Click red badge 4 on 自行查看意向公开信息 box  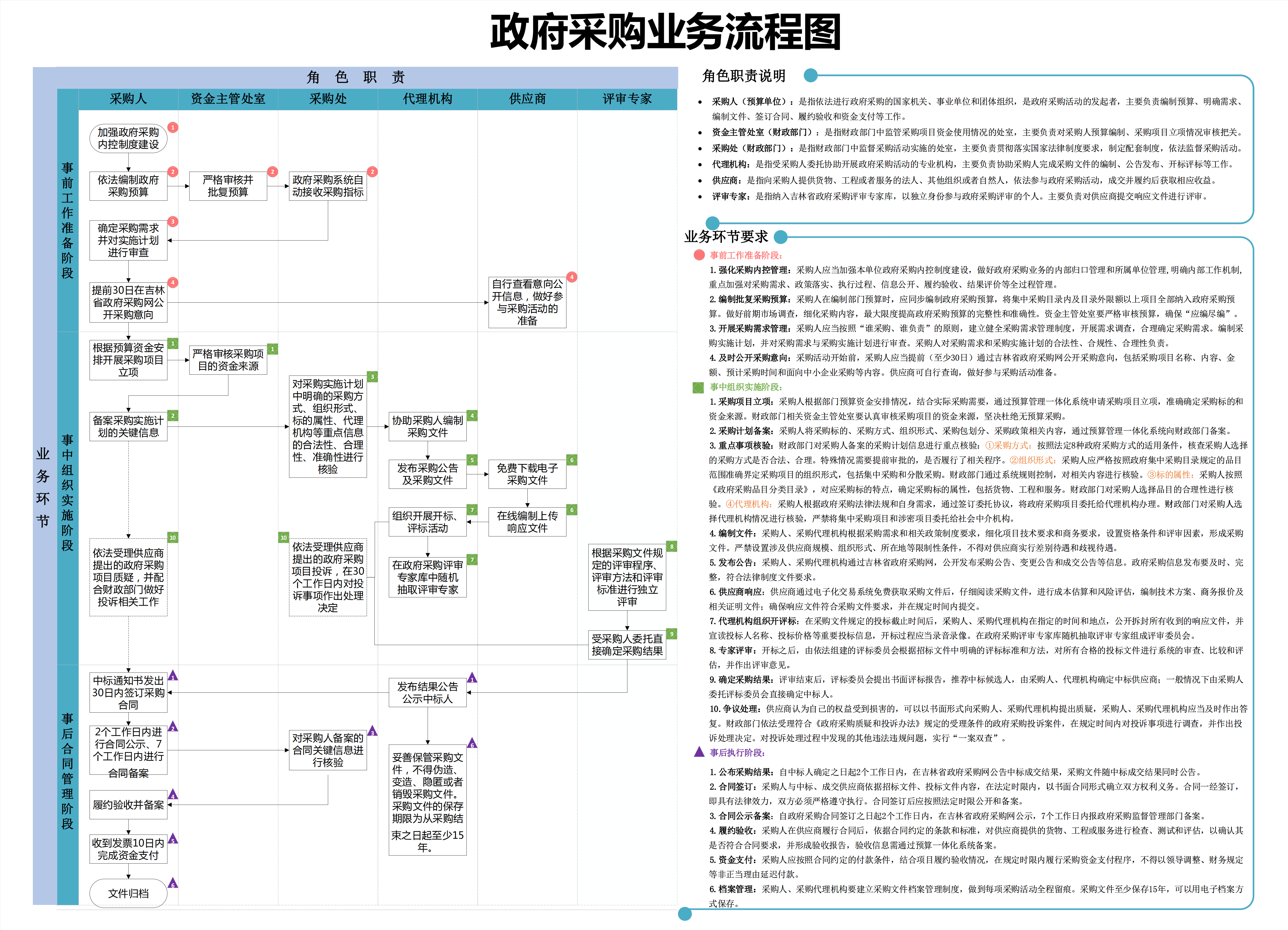click(572, 277)
